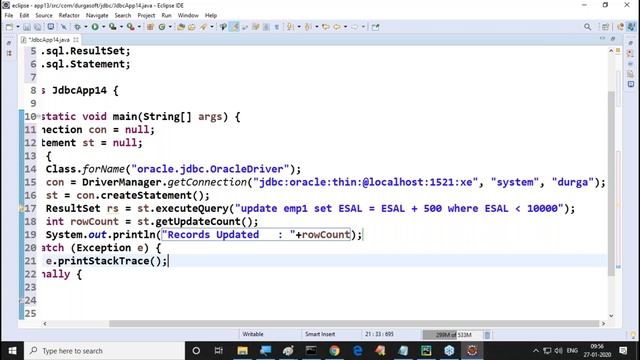The height and width of the screenshot is (360, 640).
Task: Expand the External Tools dropdown arrow
Action: [139, 27]
